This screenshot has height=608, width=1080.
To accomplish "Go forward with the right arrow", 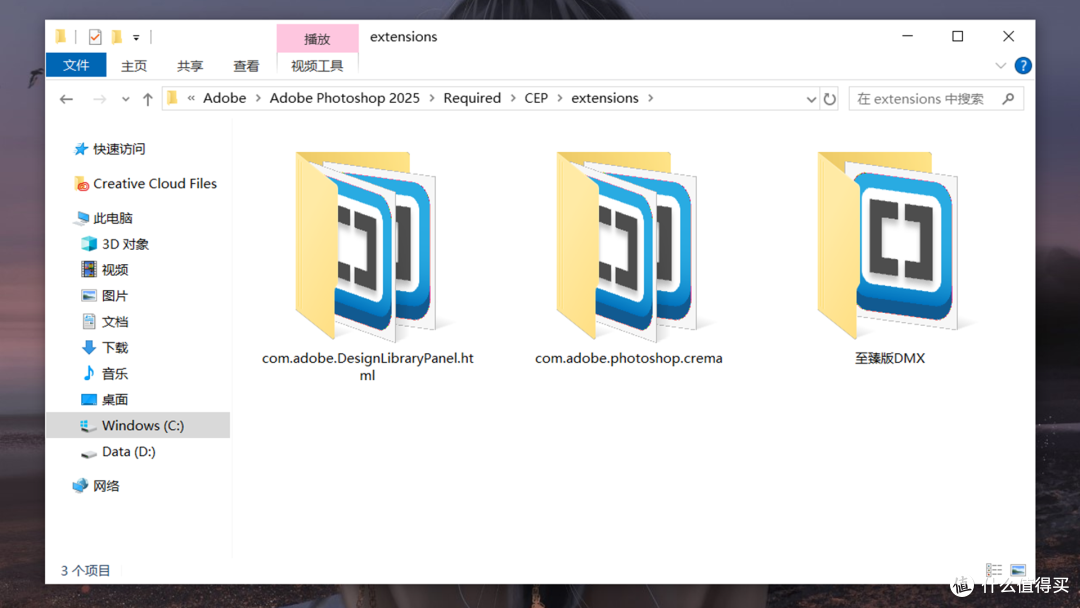I will click(100, 99).
